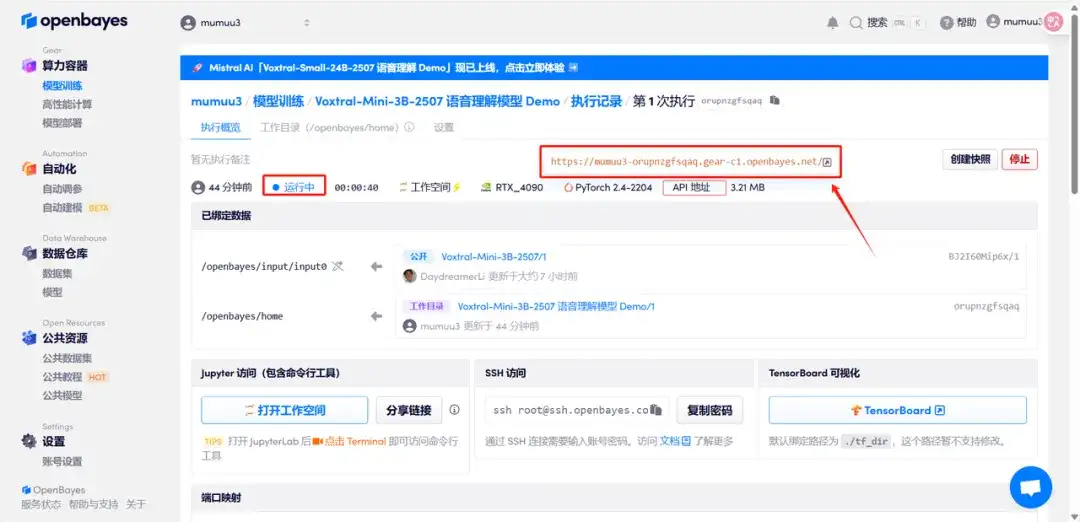Click the 模型训练 breadcrumb link
The image size is (1080, 522).
(x=278, y=101)
